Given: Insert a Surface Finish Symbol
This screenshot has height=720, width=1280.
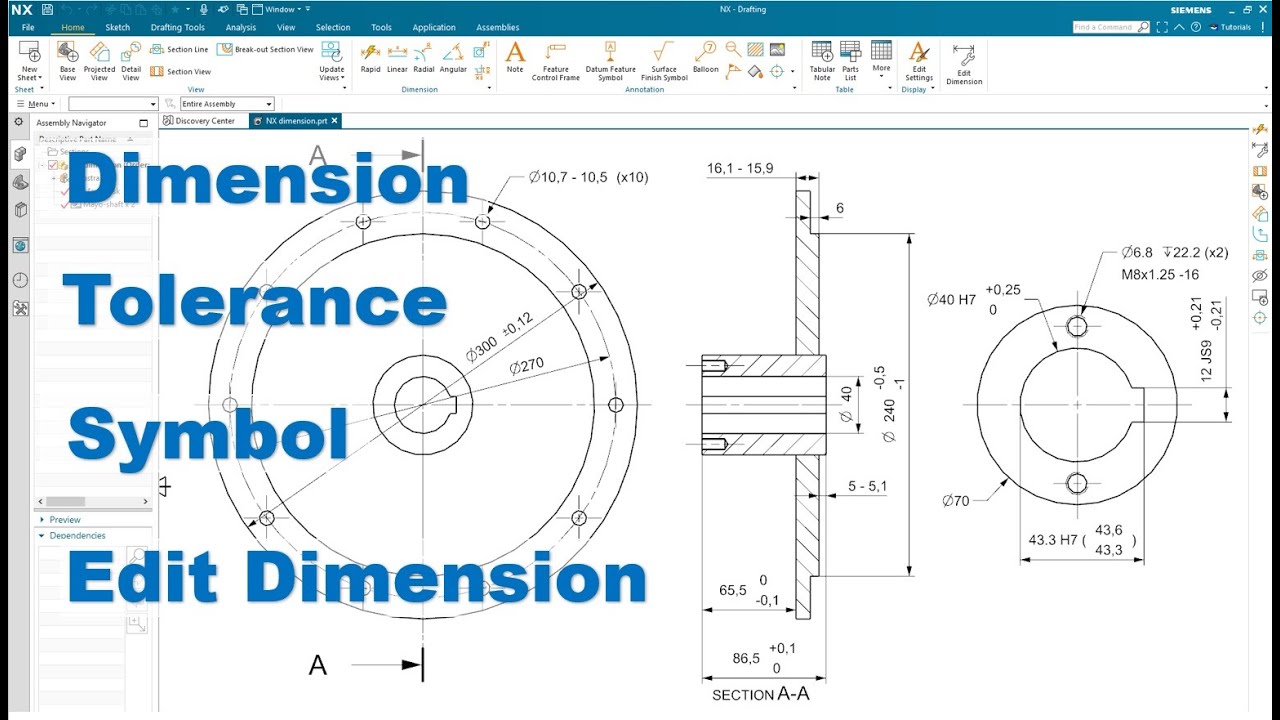Looking at the screenshot, I should point(664,62).
